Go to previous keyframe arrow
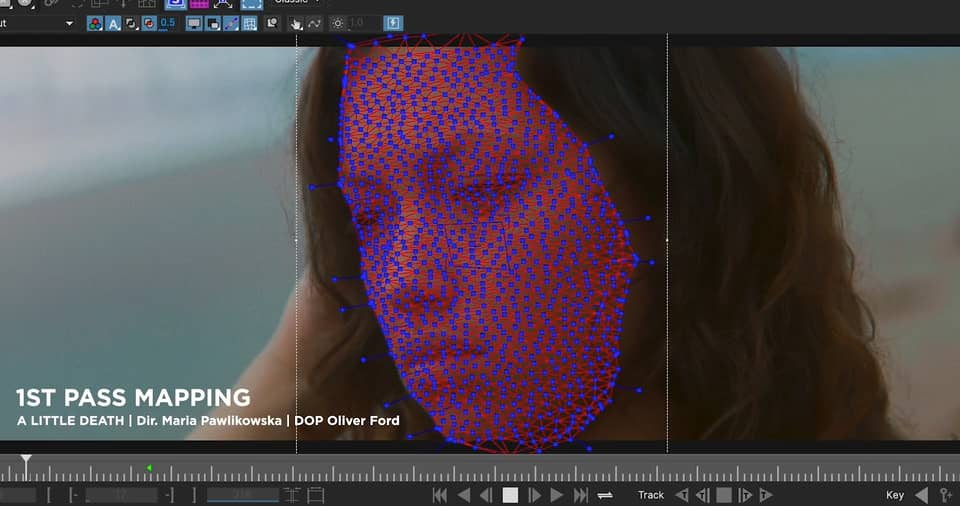The width and height of the screenshot is (960, 506). pyautogui.click(x=921, y=495)
